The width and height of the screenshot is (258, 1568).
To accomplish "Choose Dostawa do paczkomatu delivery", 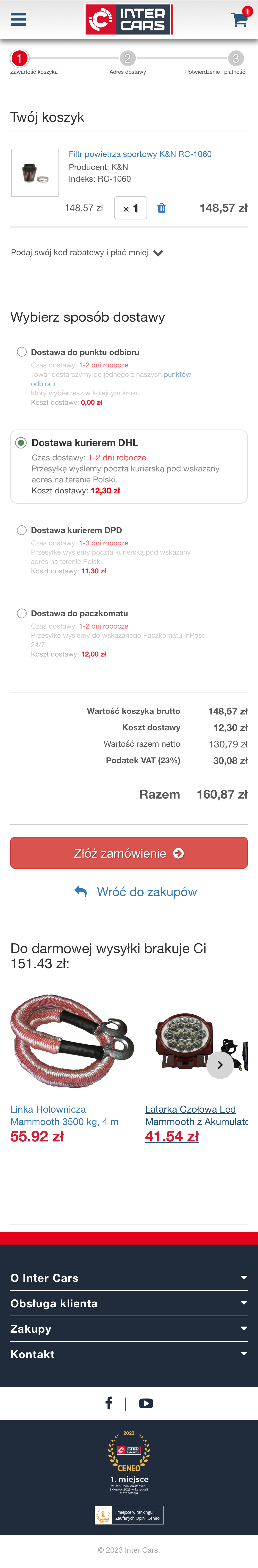I will coord(22,613).
